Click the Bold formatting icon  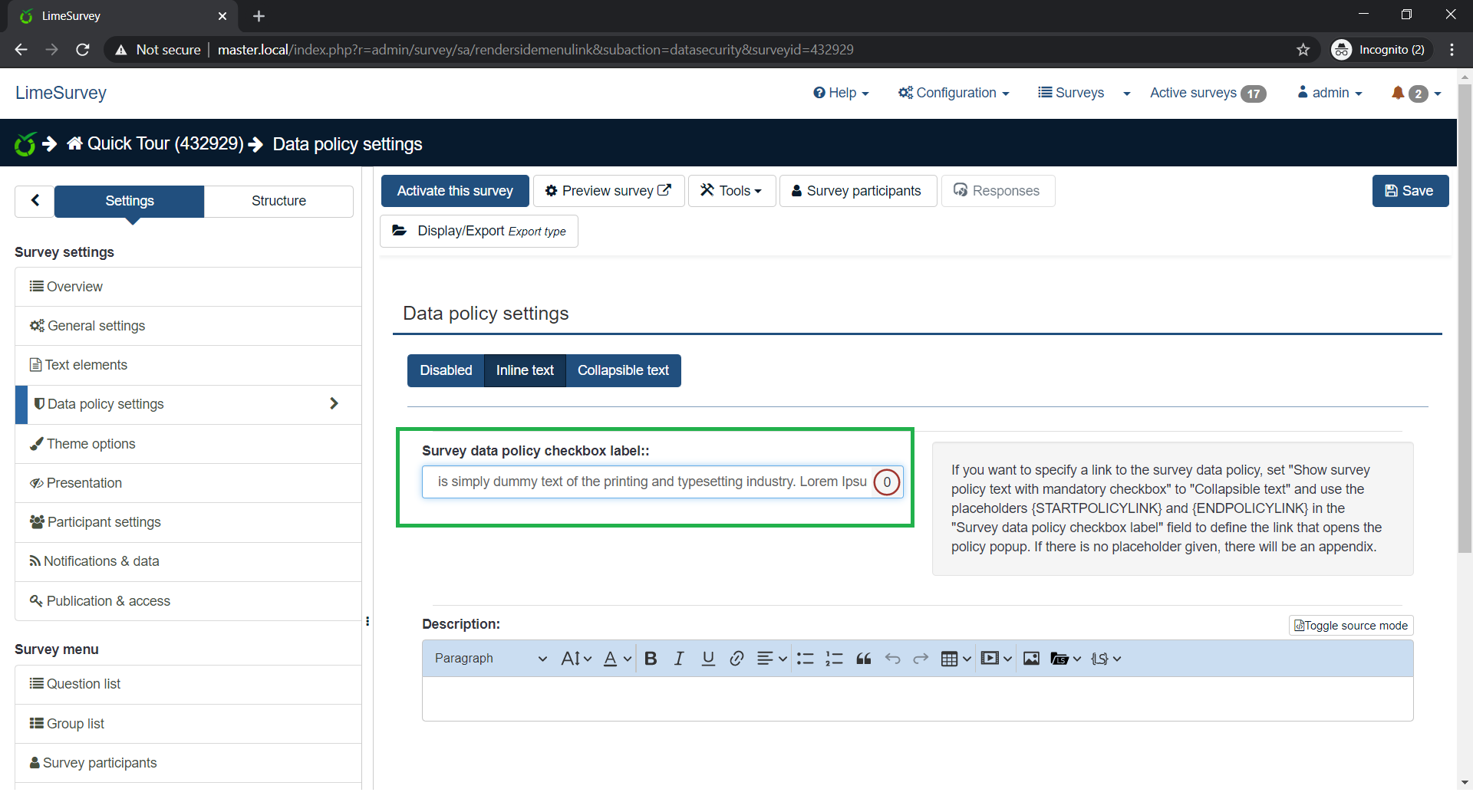coord(651,659)
